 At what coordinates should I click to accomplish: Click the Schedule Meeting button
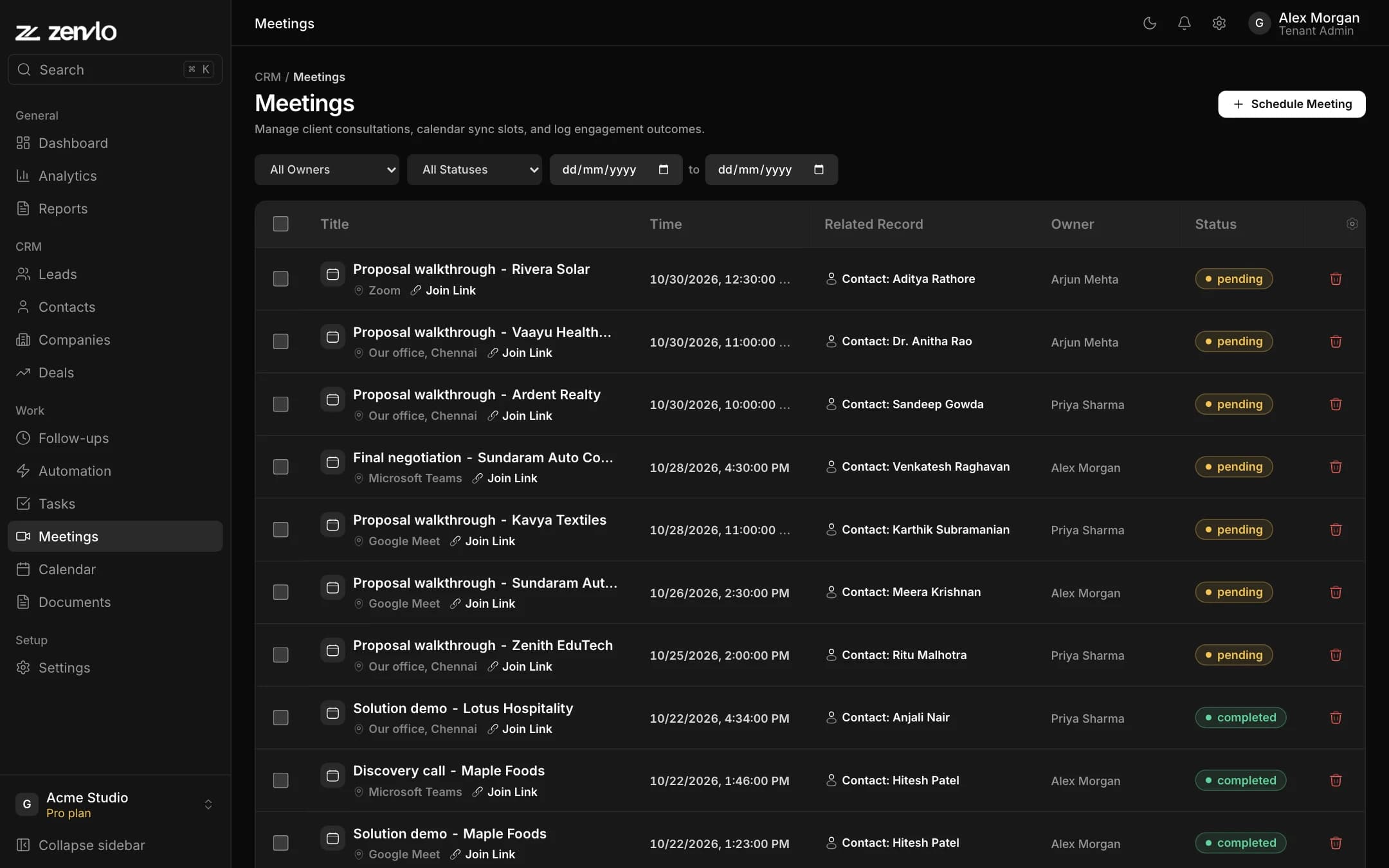pyautogui.click(x=1291, y=104)
